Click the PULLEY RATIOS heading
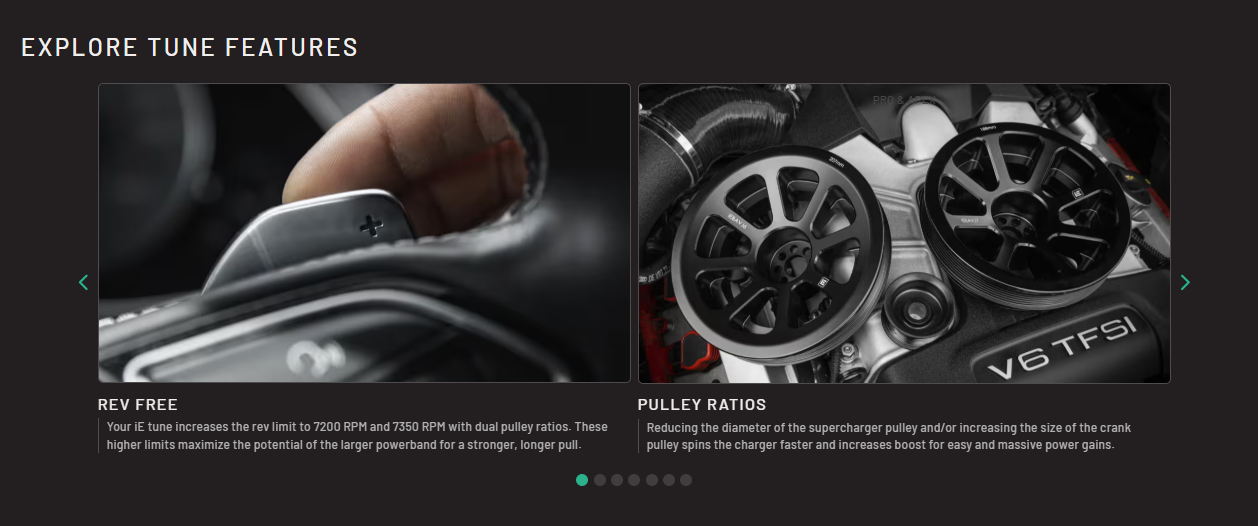 (702, 405)
